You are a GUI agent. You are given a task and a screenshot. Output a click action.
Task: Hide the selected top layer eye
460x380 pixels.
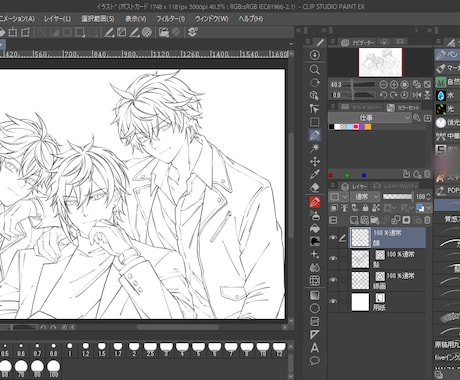(x=333, y=238)
